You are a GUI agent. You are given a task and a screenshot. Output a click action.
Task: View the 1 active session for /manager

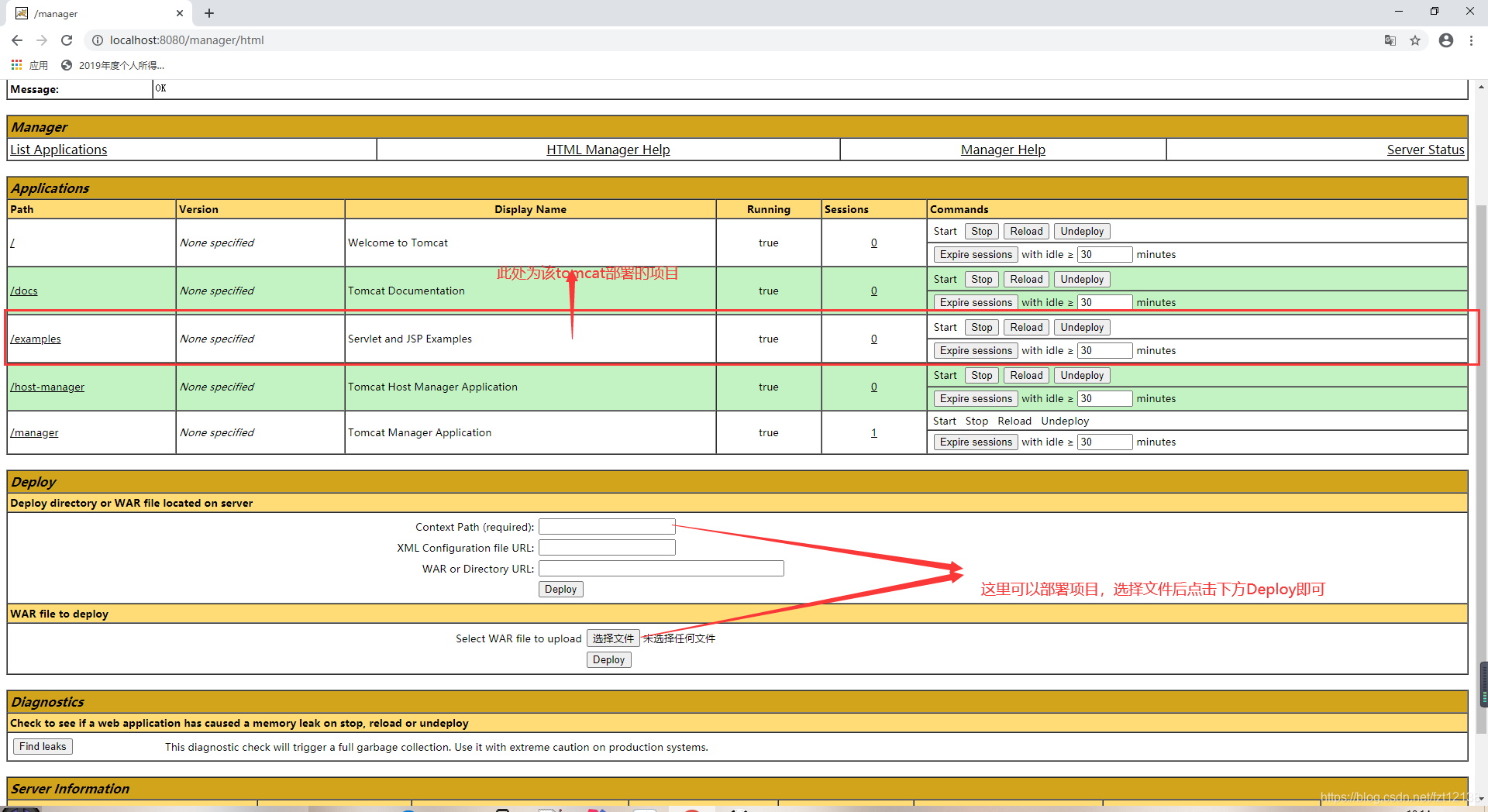coord(873,432)
